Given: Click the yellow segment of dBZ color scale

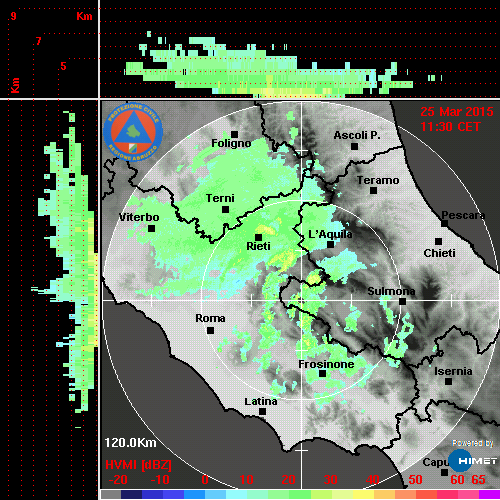Looking at the screenshot, I should click(363, 494).
